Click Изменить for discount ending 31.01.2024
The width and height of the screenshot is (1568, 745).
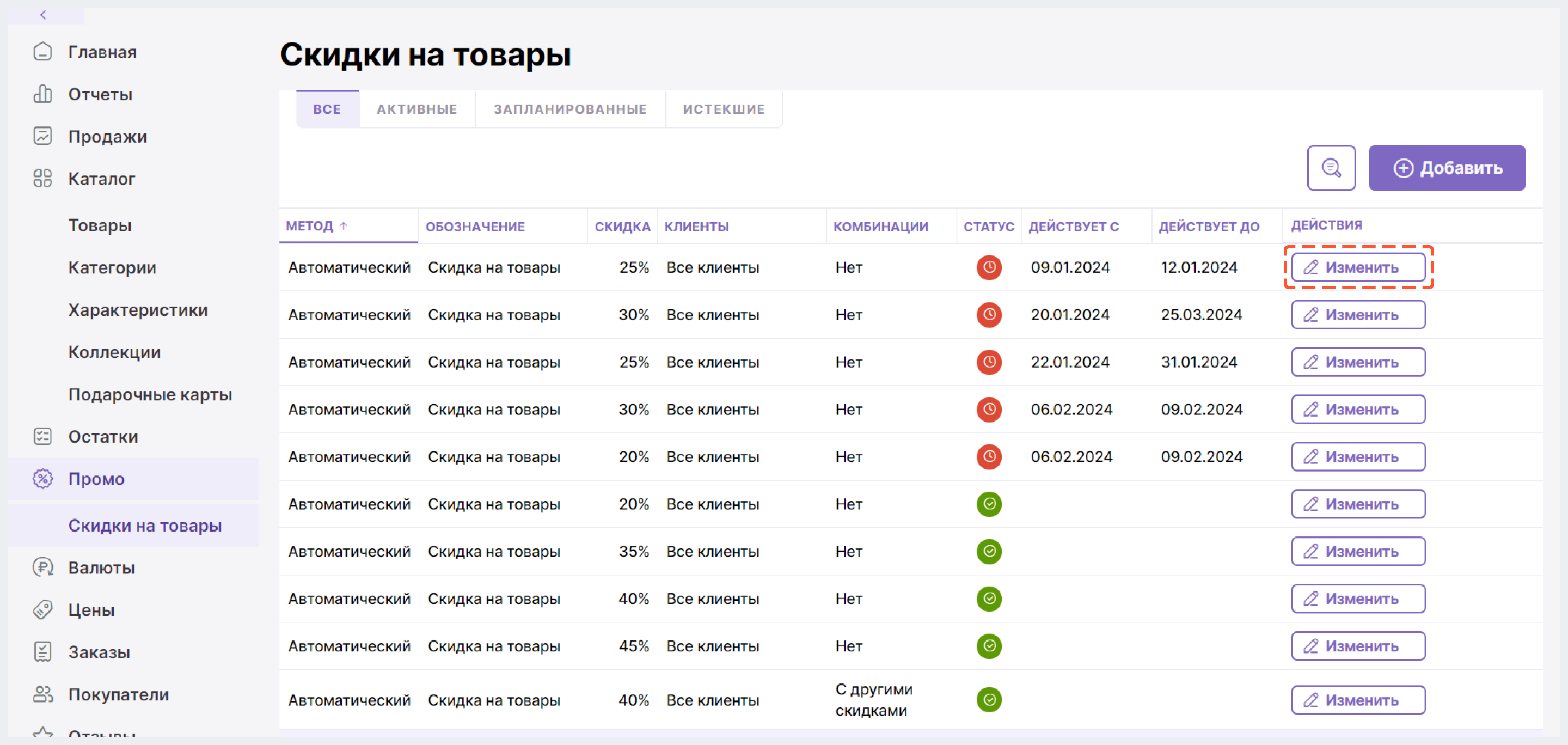click(1357, 362)
